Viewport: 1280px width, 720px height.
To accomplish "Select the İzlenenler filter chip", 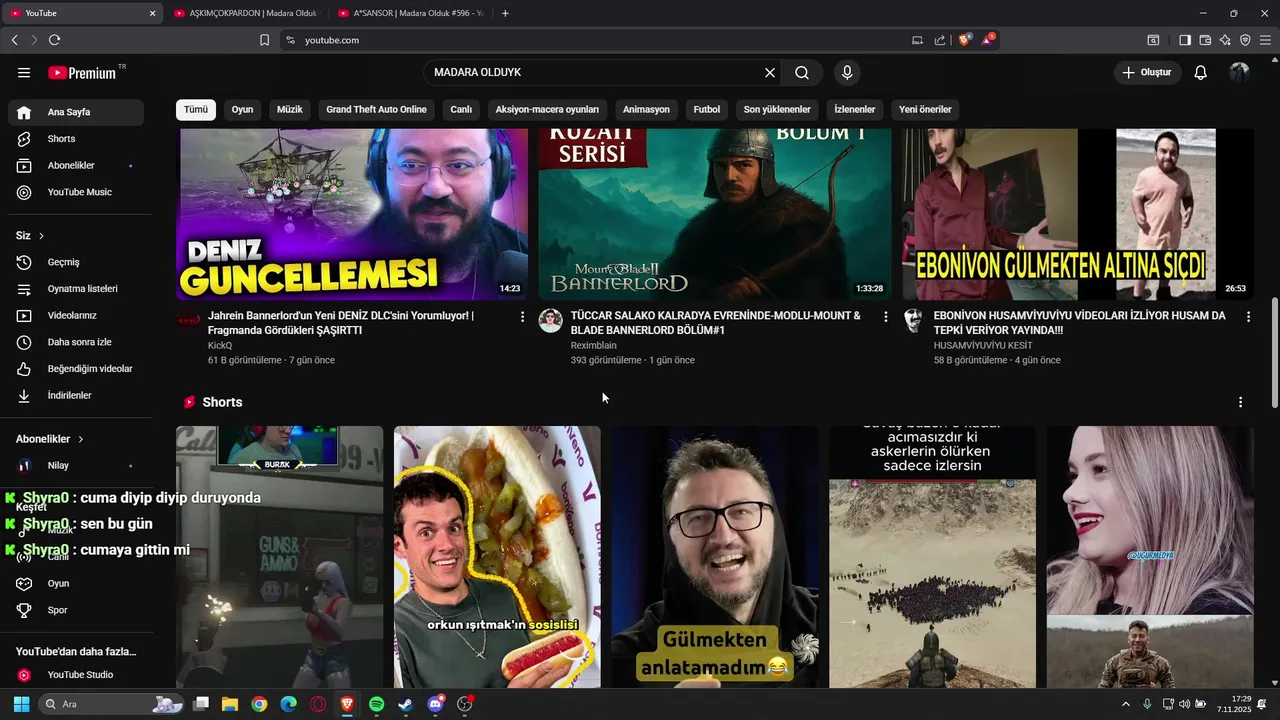I will click(855, 109).
